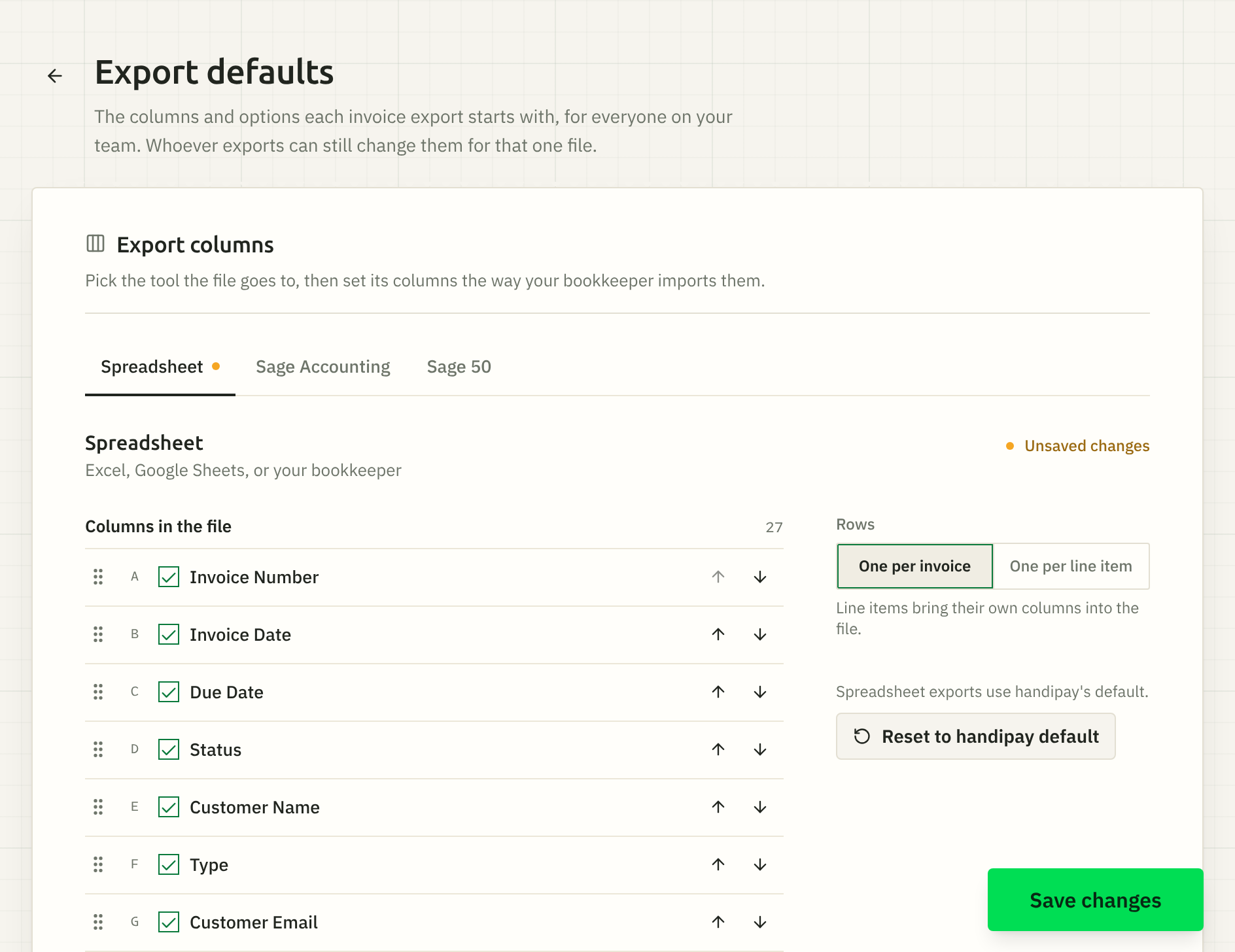Screen dimensions: 1235x952
Task: Select One per invoice rows option
Action: (x=914, y=566)
